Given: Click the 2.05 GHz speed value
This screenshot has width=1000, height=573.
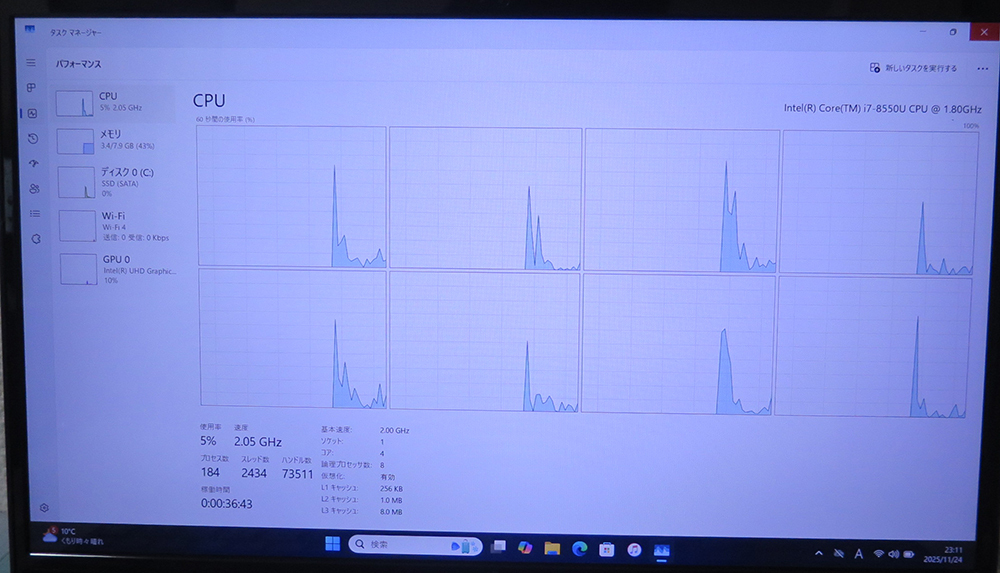Looking at the screenshot, I should click(x=258, y=442).
